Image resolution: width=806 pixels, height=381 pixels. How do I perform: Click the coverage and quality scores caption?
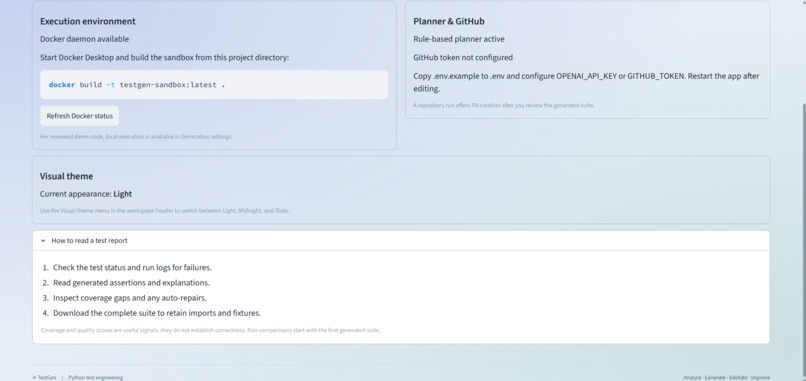click(x=210, y=330)
